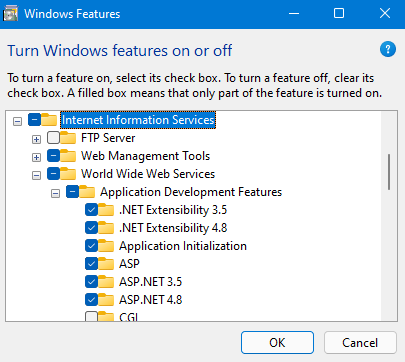Click the OK button
The height and width of the screenshot is (362, 405).
click(277, 342)
